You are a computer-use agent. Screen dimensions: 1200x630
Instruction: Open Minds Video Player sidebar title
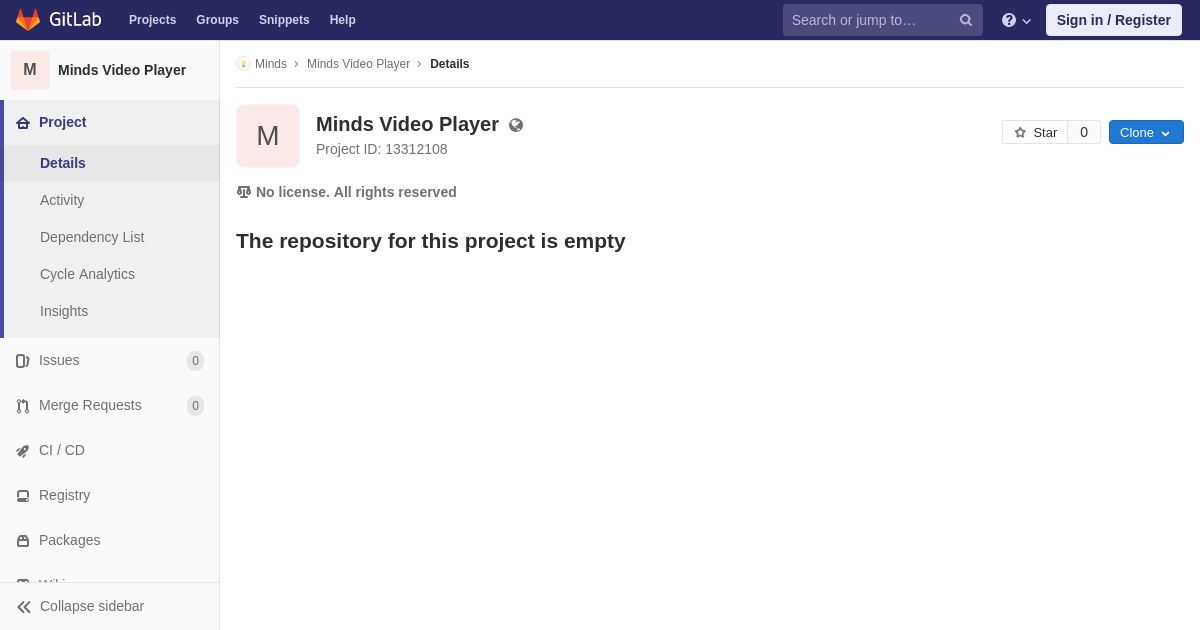[x=122, y=70]
